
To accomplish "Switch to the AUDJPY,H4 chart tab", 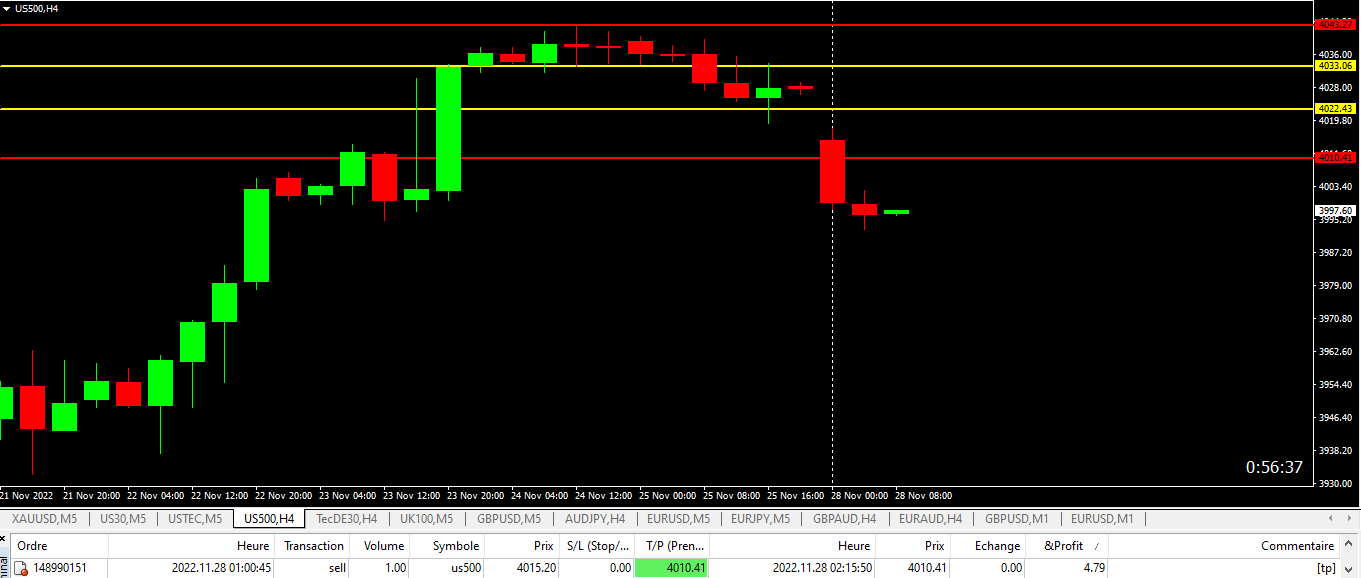I will pos(594,518).
